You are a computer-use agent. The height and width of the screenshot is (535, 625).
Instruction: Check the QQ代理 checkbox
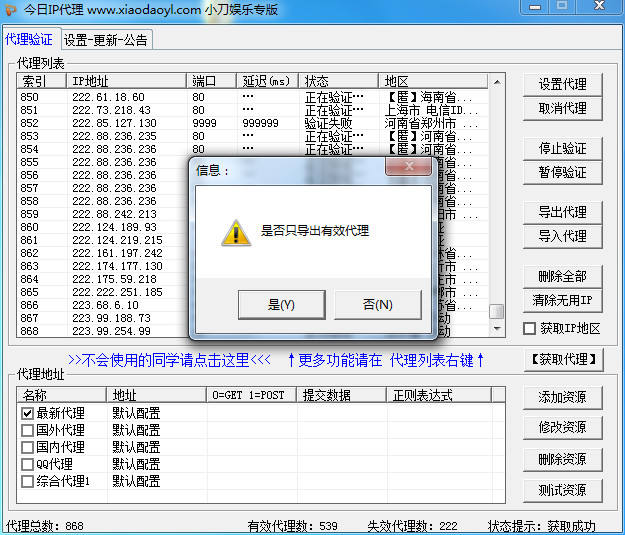28,464
